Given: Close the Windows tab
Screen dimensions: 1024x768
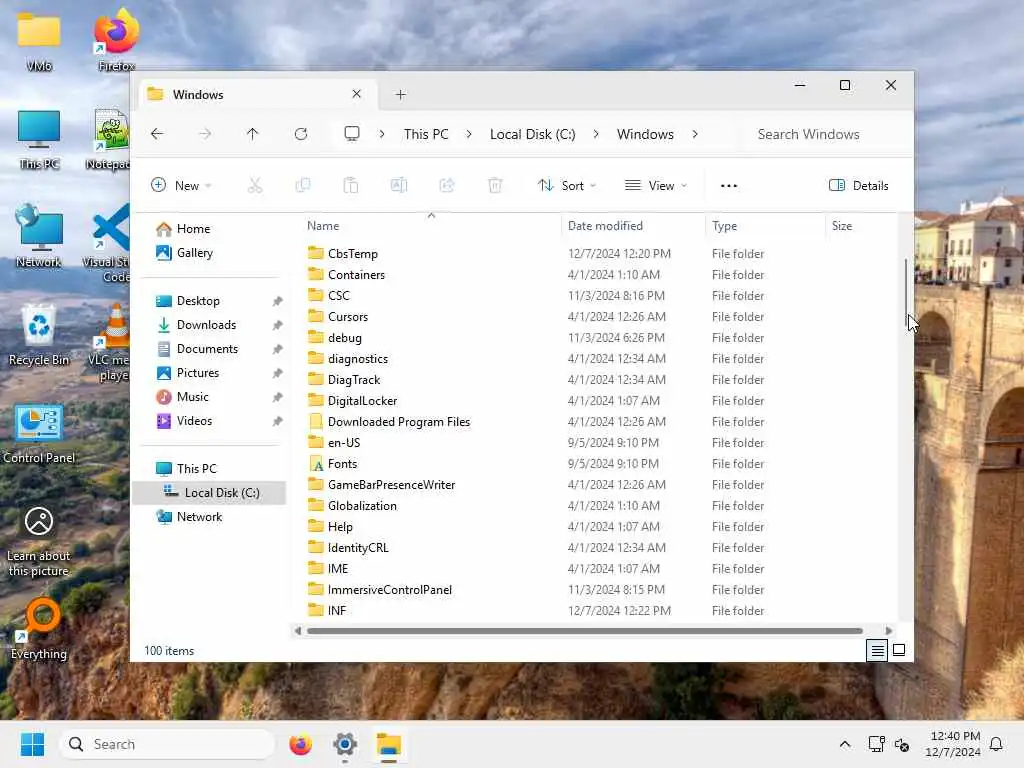Looking at the screenshot, I should point(357,94).
